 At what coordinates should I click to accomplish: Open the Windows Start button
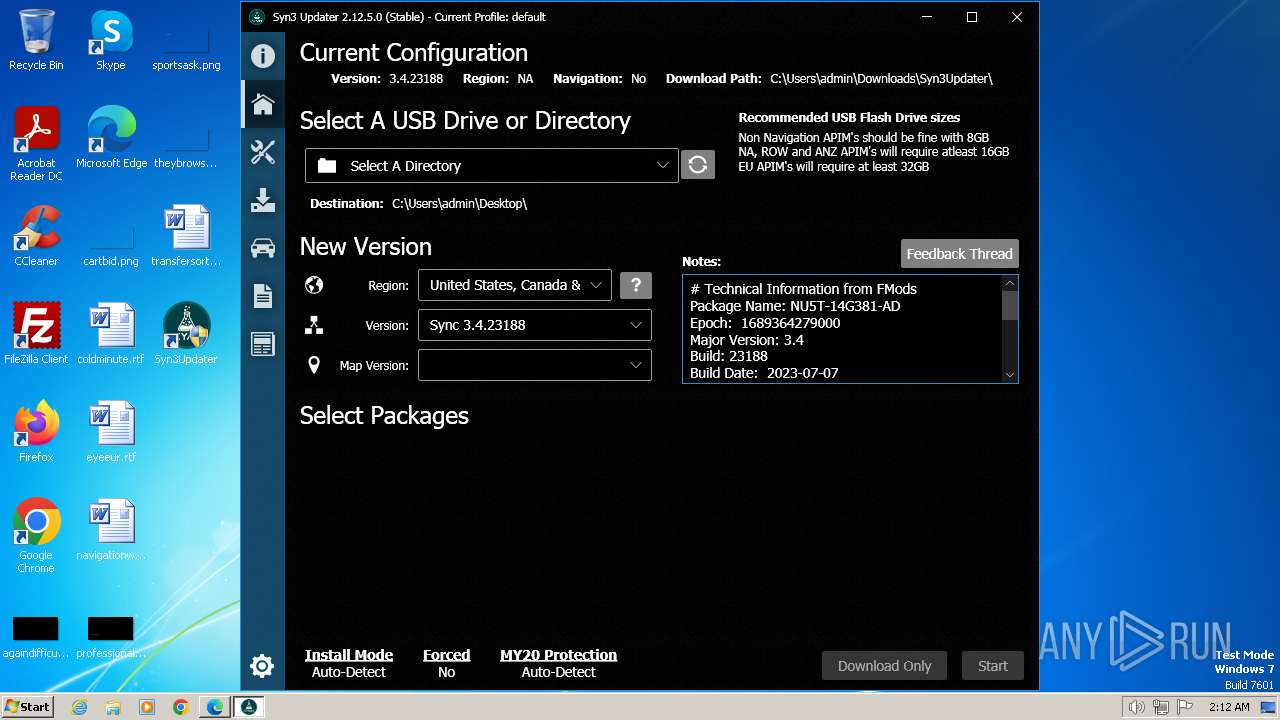[x=27, y=707]
